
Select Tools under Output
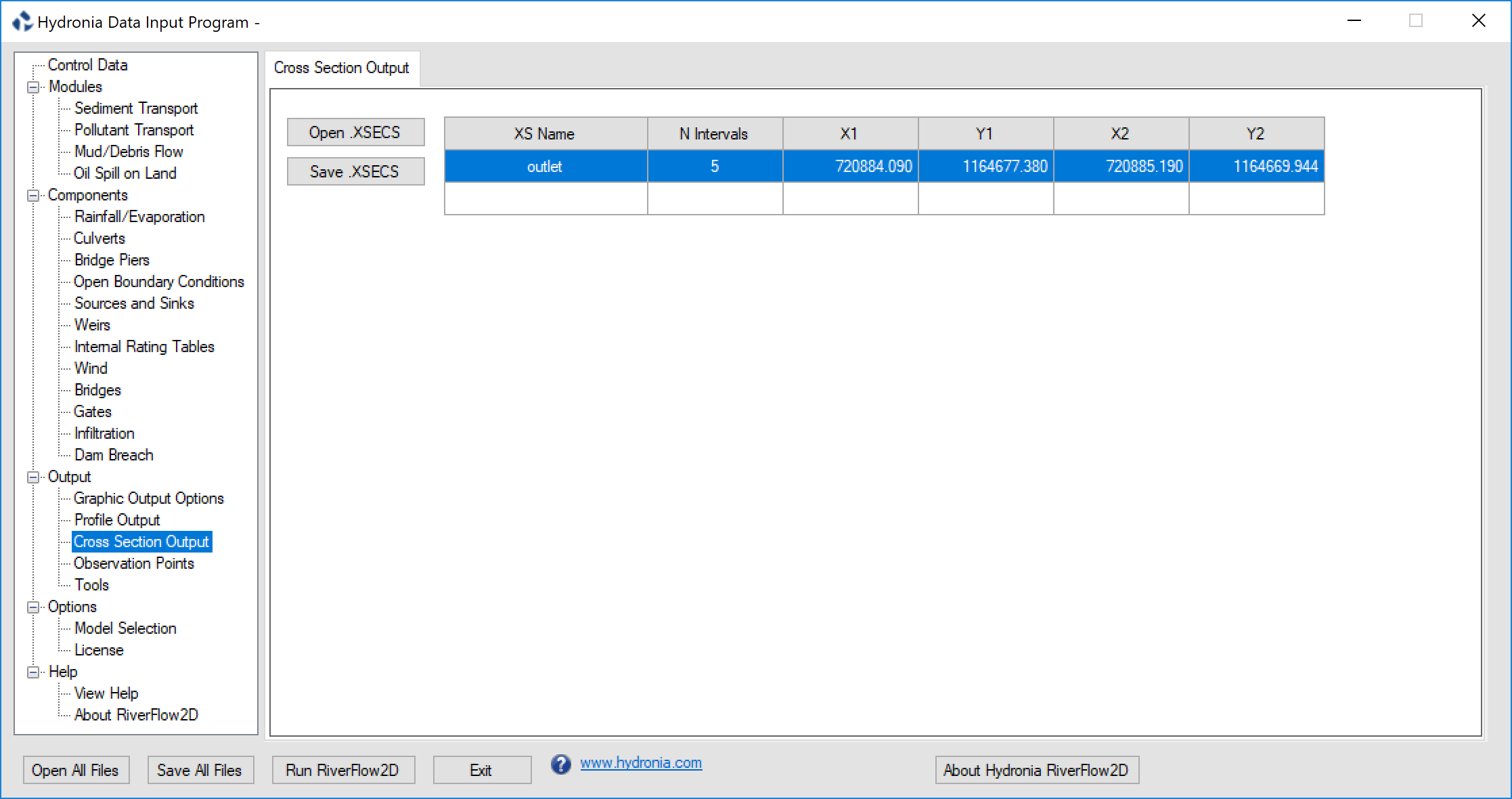(91, 585)
